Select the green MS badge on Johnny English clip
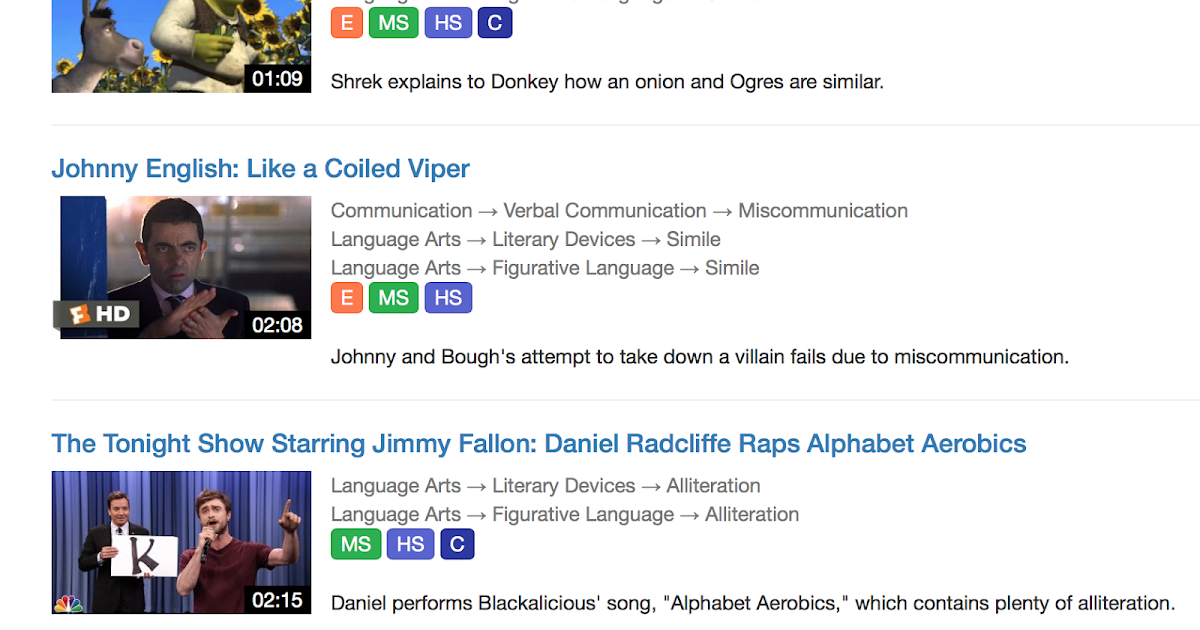 pos(393,297)
